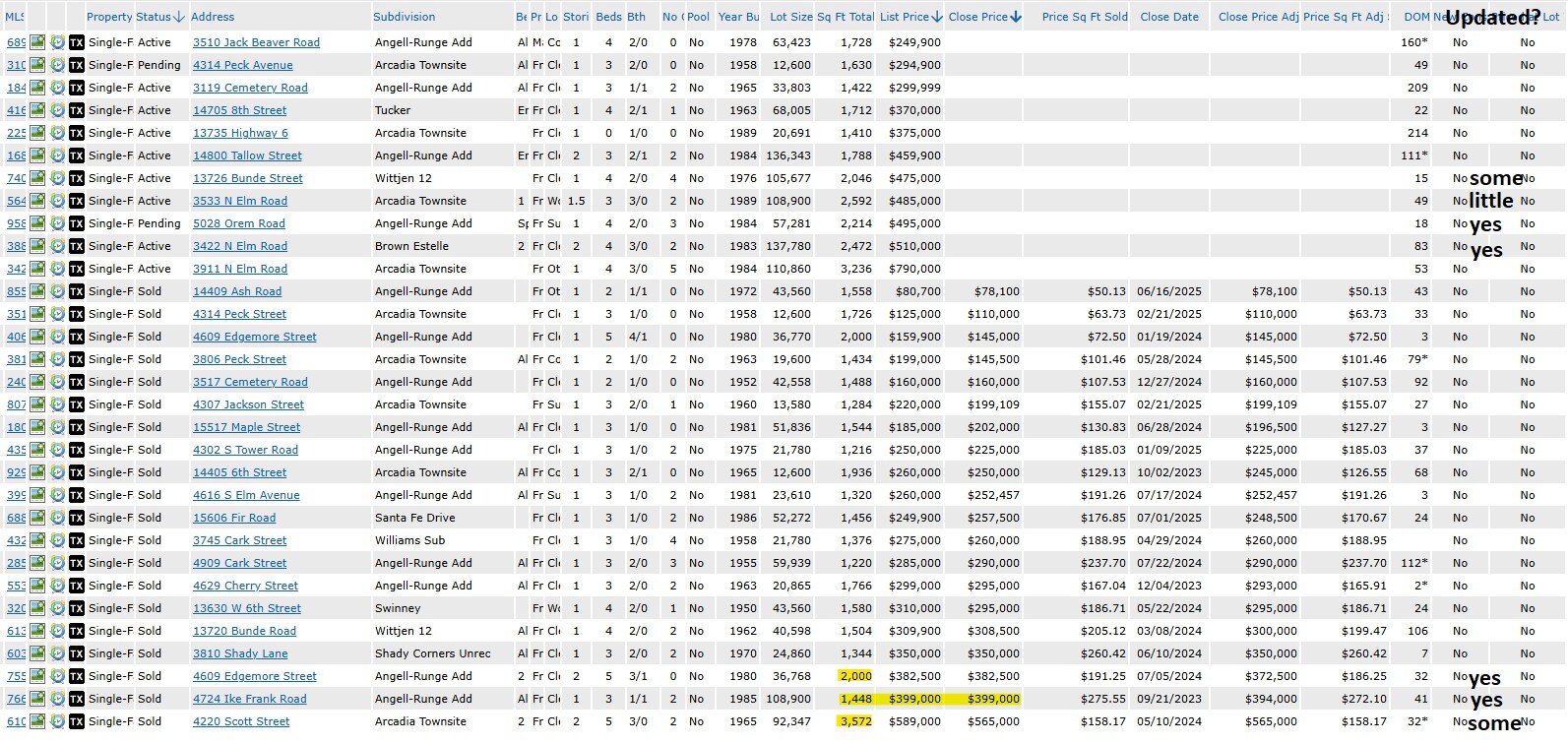Select the highlighted 1,448 square feet cell

(854, 699)
